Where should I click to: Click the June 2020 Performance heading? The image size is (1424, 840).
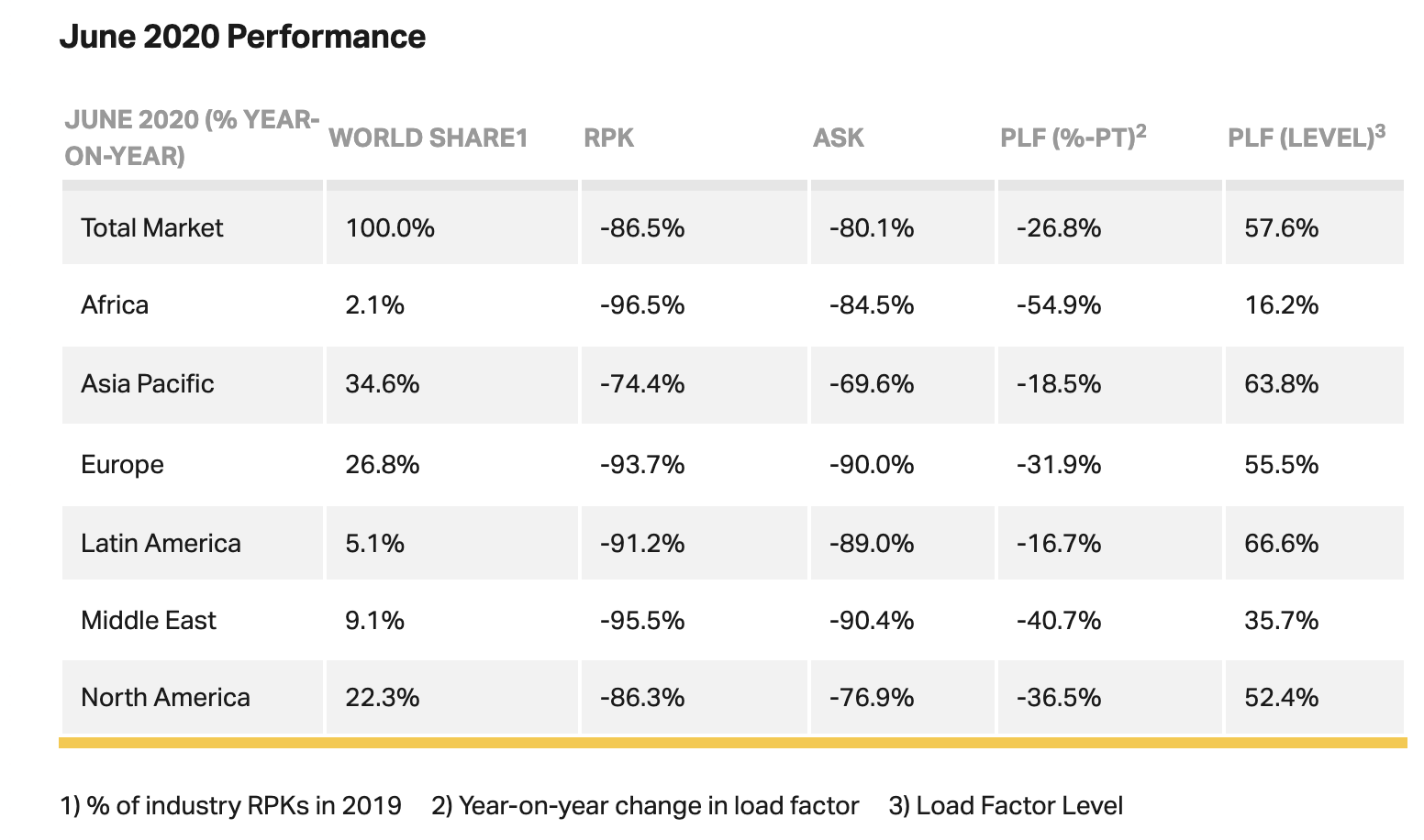[242, 37]
